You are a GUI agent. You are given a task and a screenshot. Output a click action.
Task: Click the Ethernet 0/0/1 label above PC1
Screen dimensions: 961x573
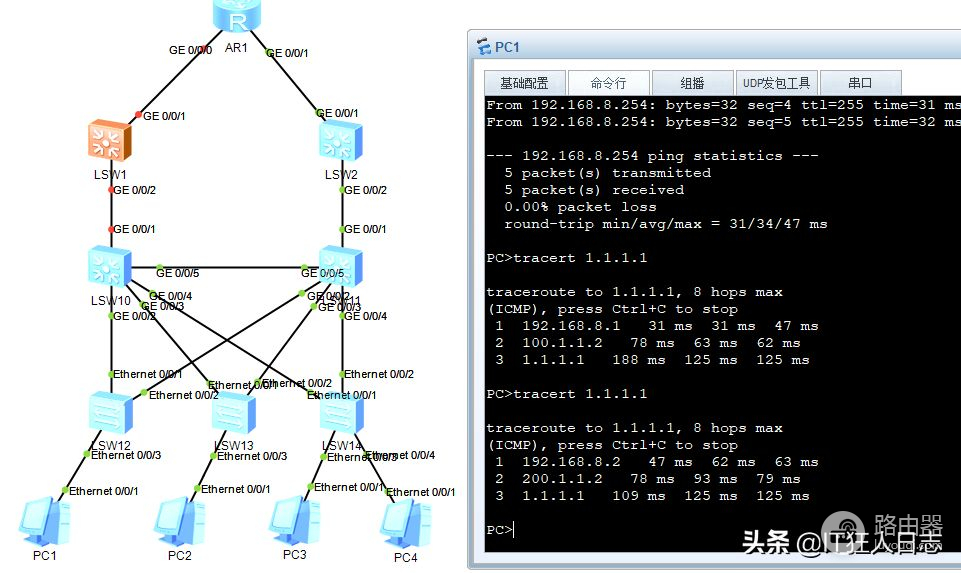coord(104,491)
